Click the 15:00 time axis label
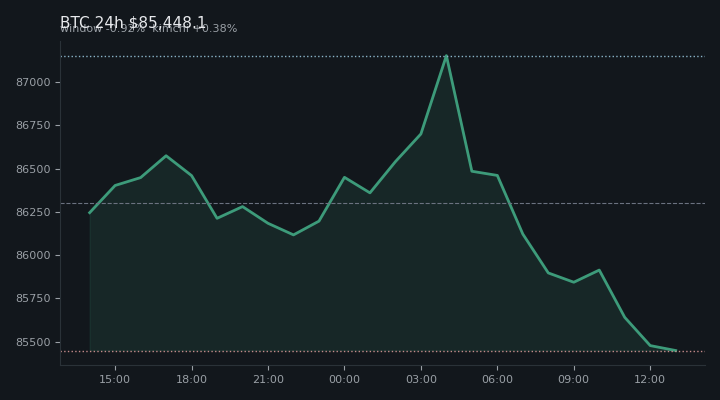This screenshot has width=720, height=400. pyautogui.click(x=115, y=379)
